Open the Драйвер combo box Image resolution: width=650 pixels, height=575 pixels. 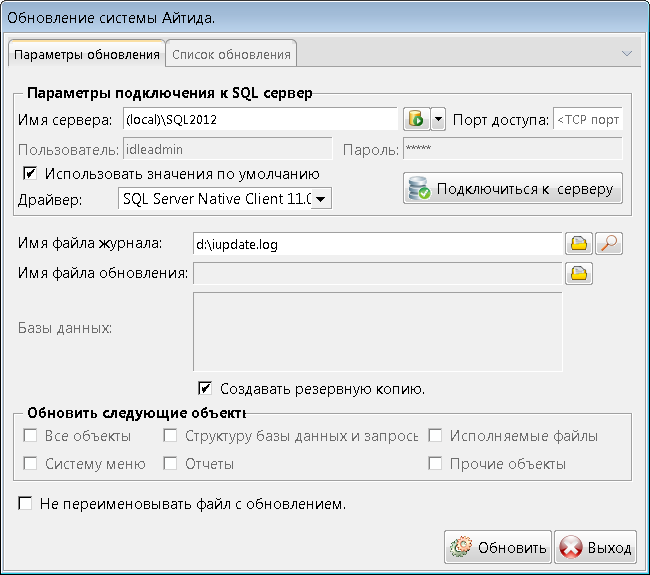tap(225, 199)
